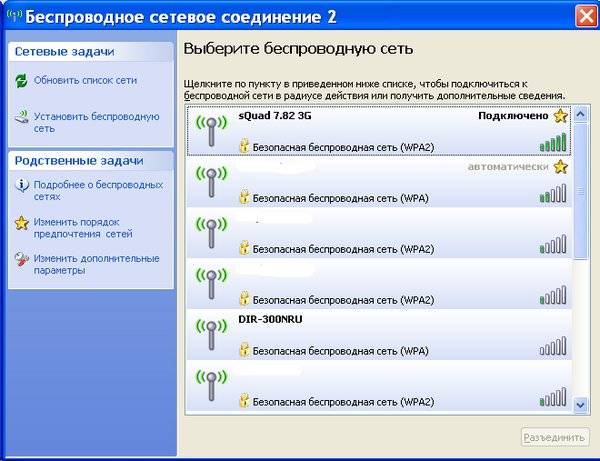Viewport: 600px width, 461px height.
Task: Click the scrollbar down arrow in network list
Action: pyautogui.click(x=581, y=404)
